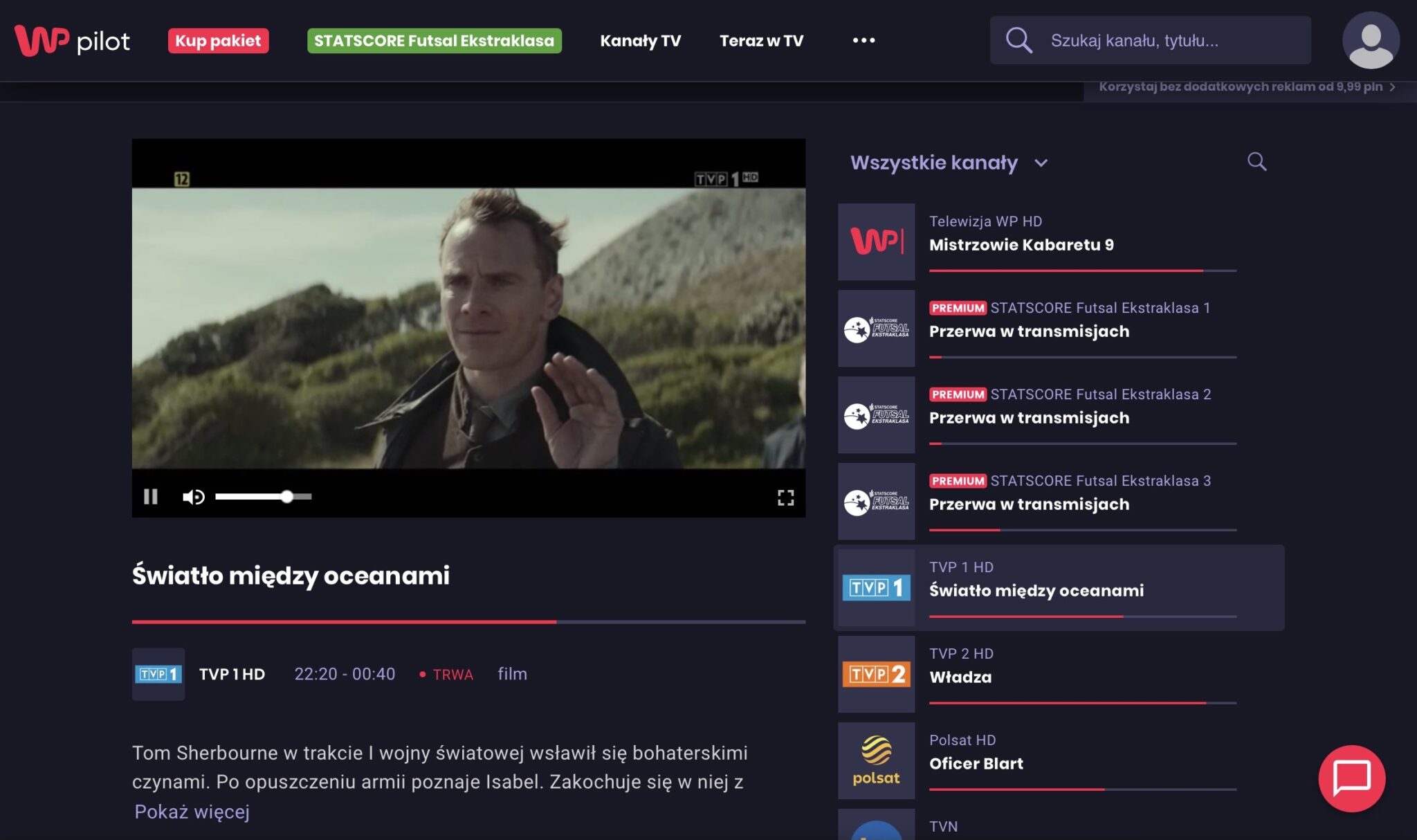The width and height of the screenshot is (1417, 840).
Task: Click the Kup pakiet button
Action: pyautogui.click(x=218, y=41)
